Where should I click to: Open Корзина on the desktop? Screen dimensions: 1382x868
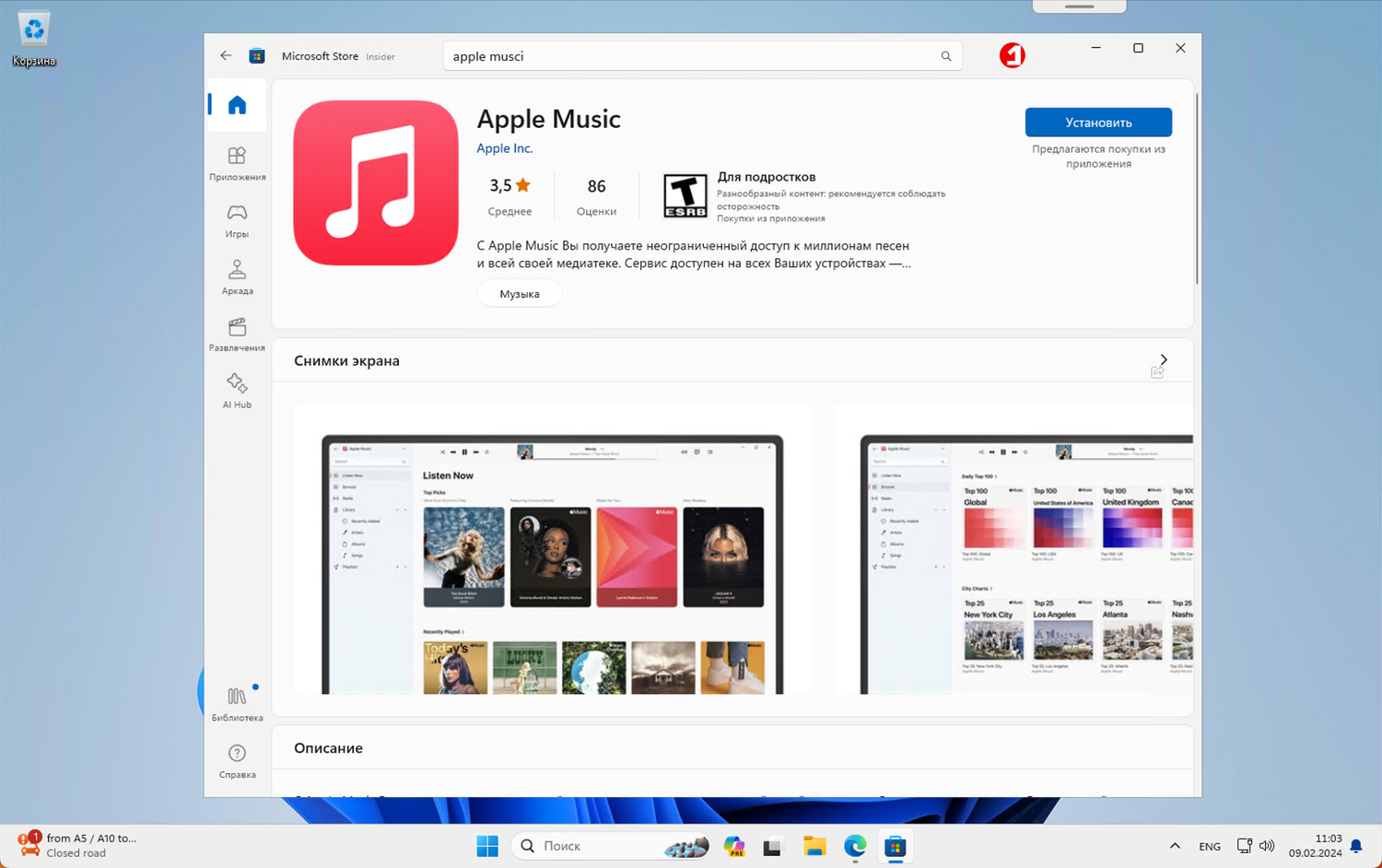(x=34, y=40)
